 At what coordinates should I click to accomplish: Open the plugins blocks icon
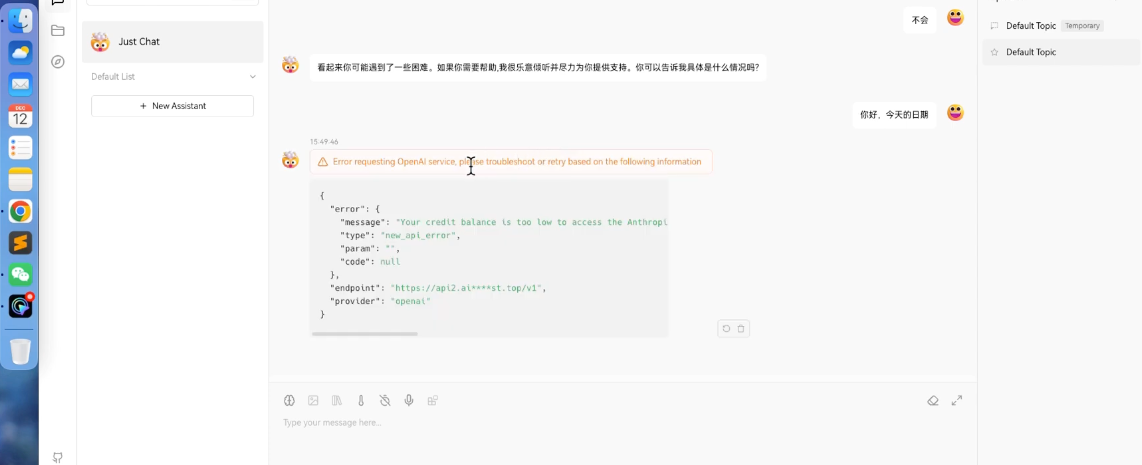[x=433, y=400]
